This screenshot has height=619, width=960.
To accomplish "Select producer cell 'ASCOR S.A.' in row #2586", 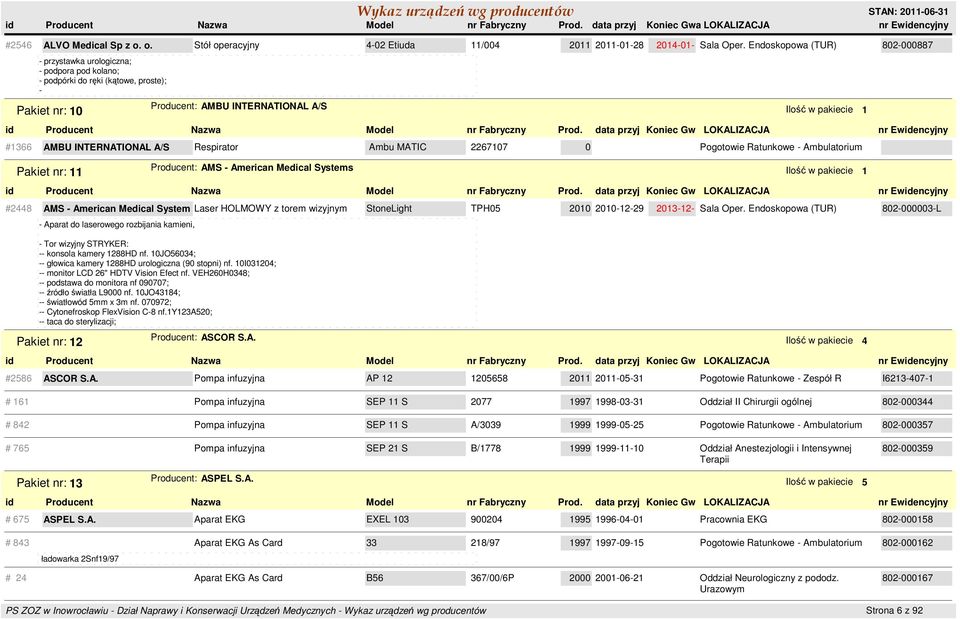I will click(x=116, y=379).
